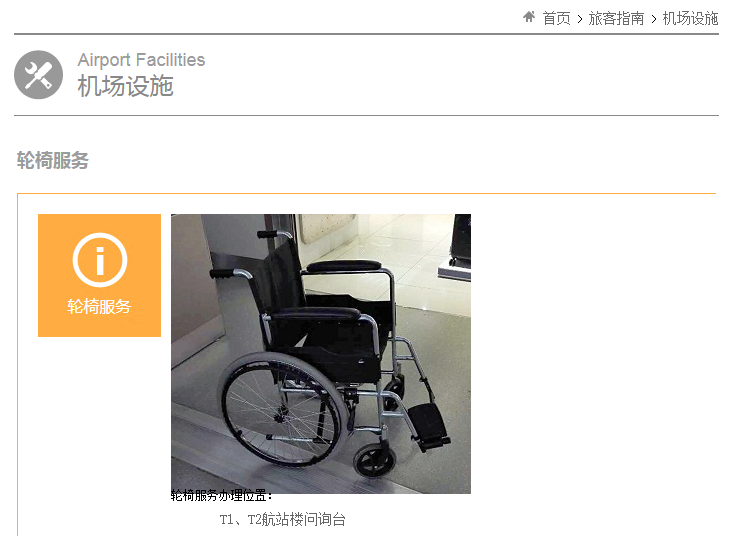Click the gray 轮椅服务 section heading

pos(52,161)
